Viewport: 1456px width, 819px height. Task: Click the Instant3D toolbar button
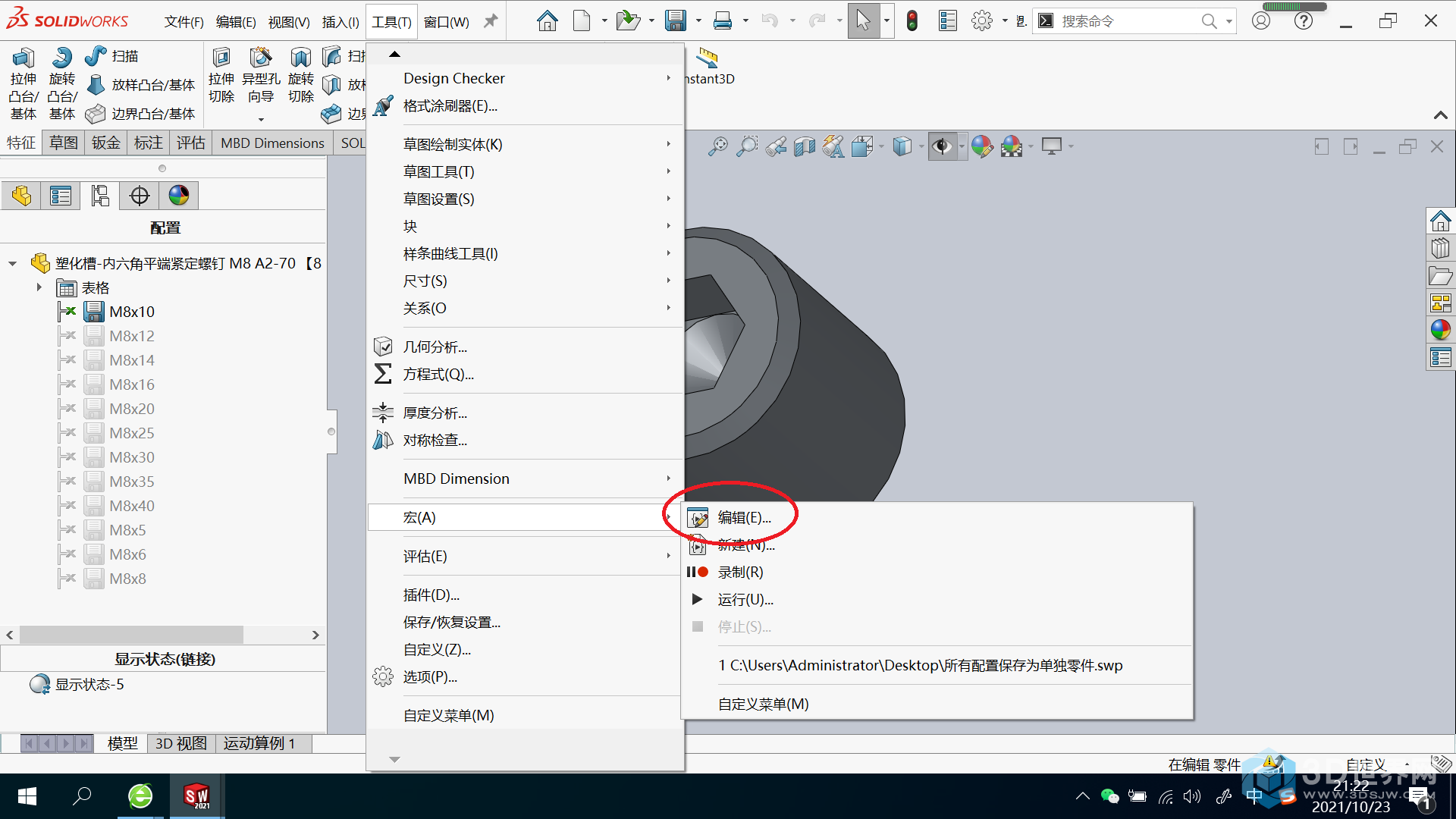pyautogui.click(x=708, y=65)
